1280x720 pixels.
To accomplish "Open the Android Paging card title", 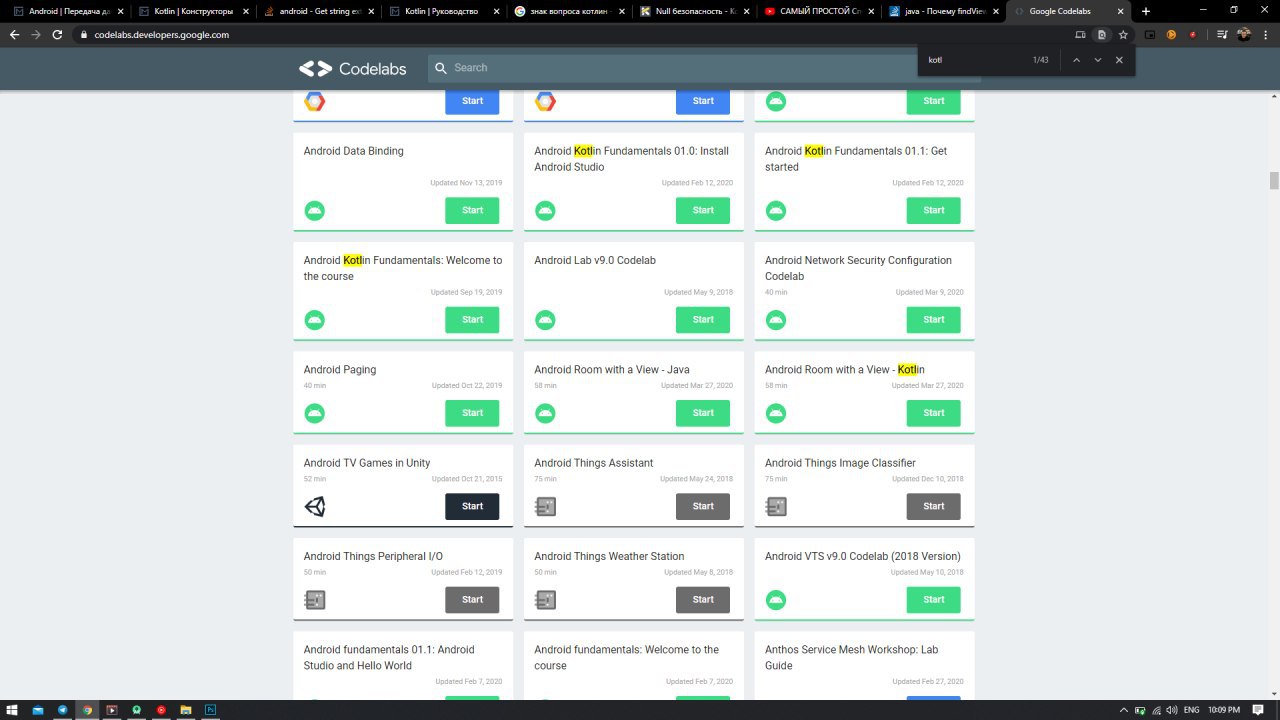I will pos(340,370).
